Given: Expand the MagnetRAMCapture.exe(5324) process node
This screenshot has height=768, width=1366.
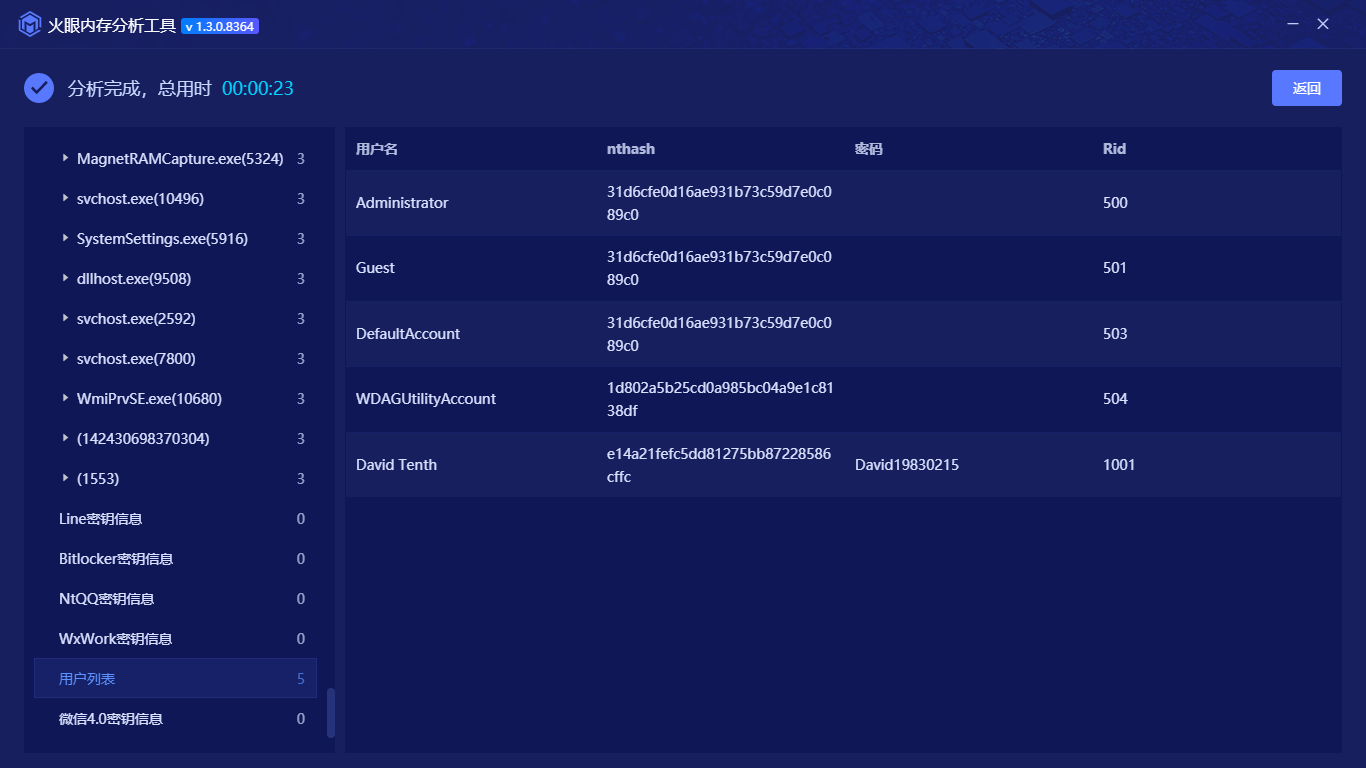Looking at the screenshot, I should point(66,158).
